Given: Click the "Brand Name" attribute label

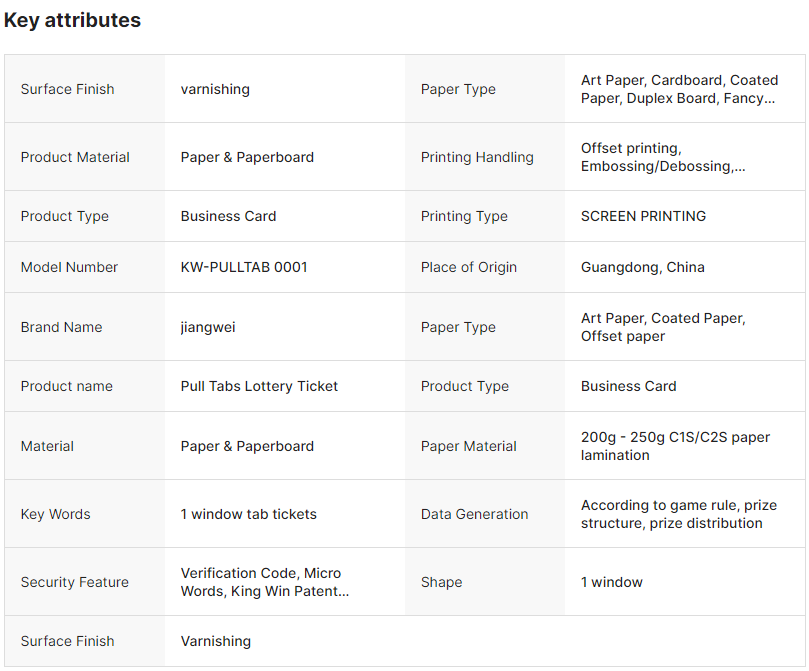Looking at the screenshot, I should pyautogui.click(x=61, y=327).
